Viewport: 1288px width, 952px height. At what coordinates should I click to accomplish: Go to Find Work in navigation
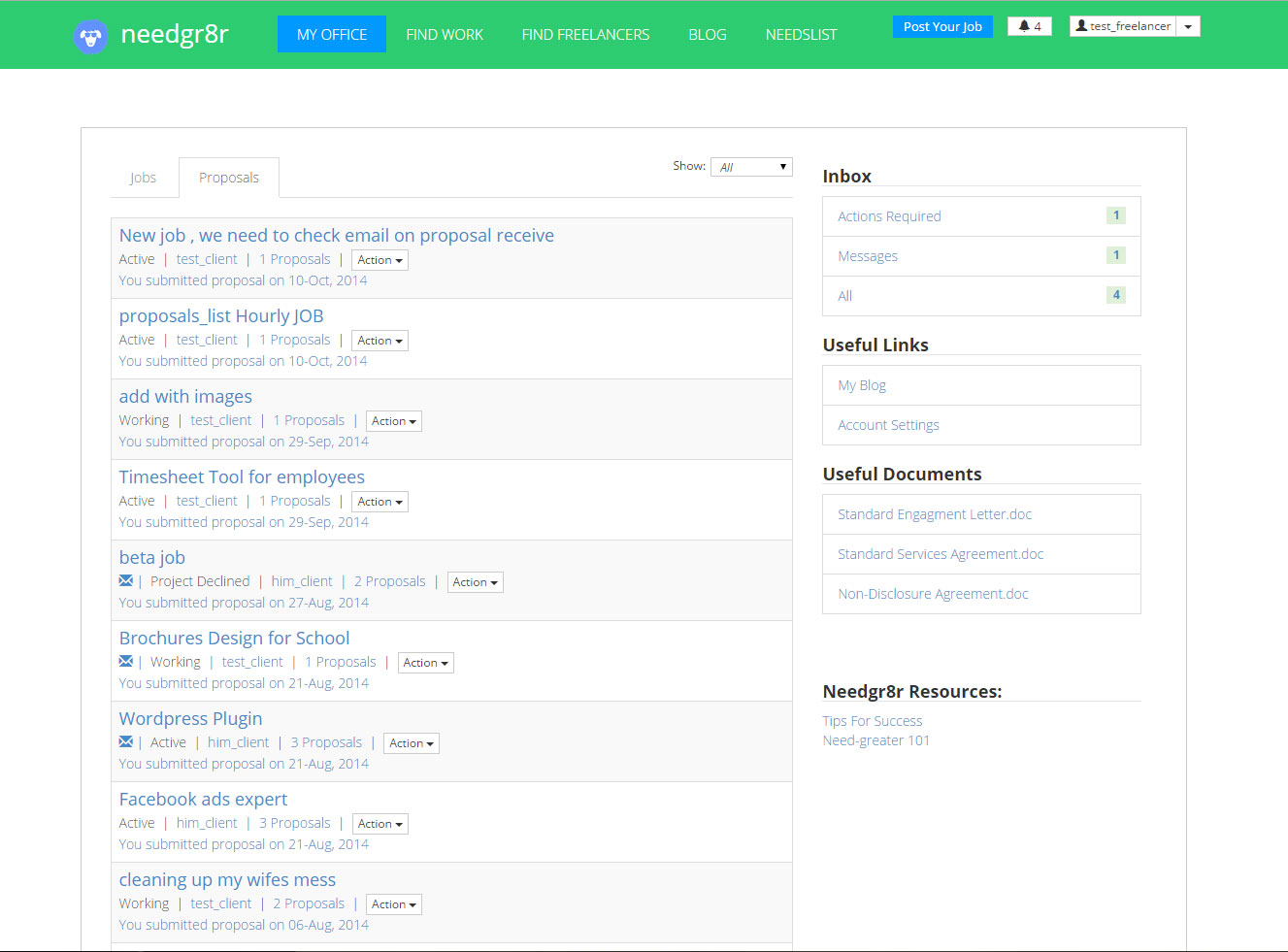click(444, 34)
